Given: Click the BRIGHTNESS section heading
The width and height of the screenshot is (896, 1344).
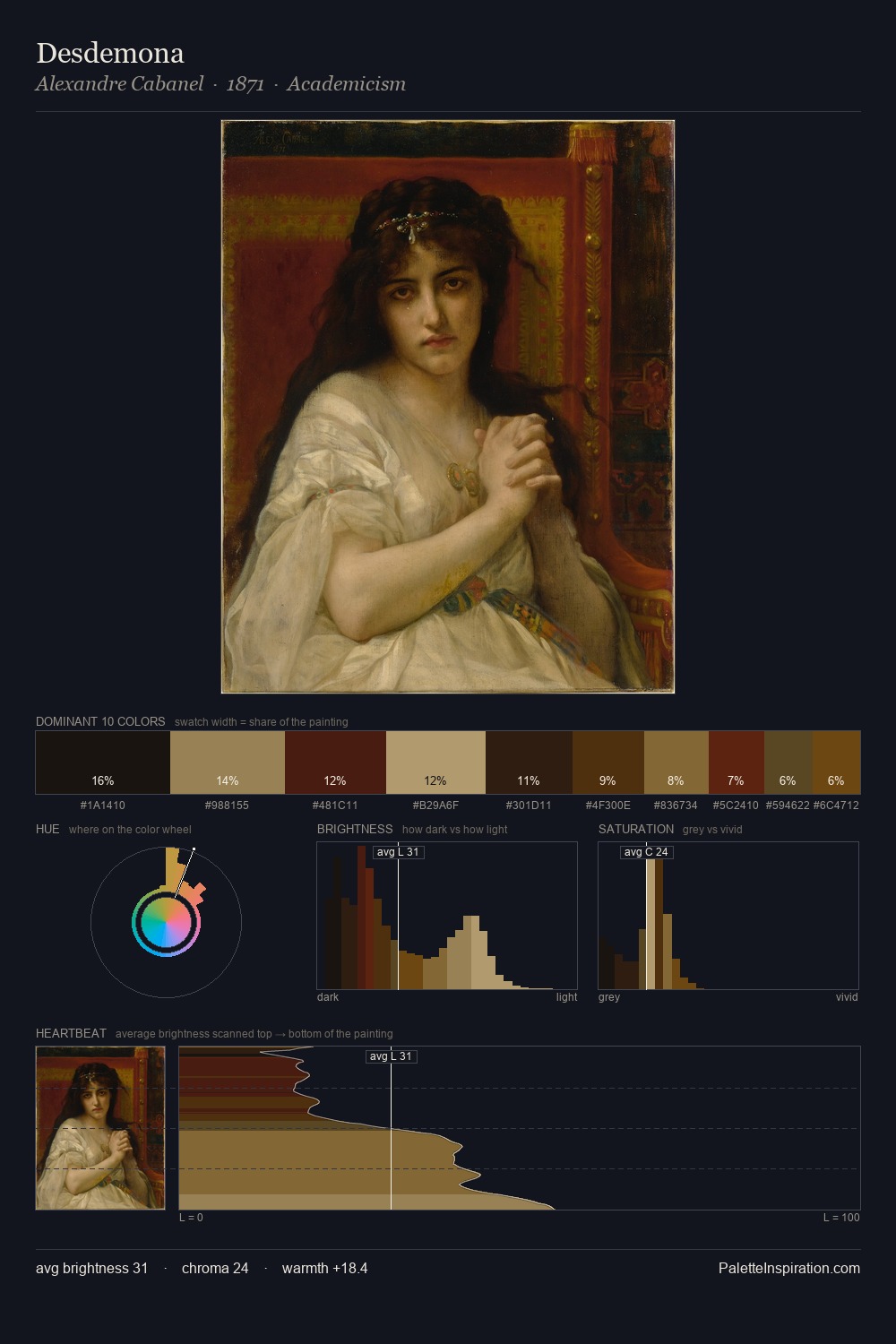Looking at the screenshot, I should click(355, 829).
